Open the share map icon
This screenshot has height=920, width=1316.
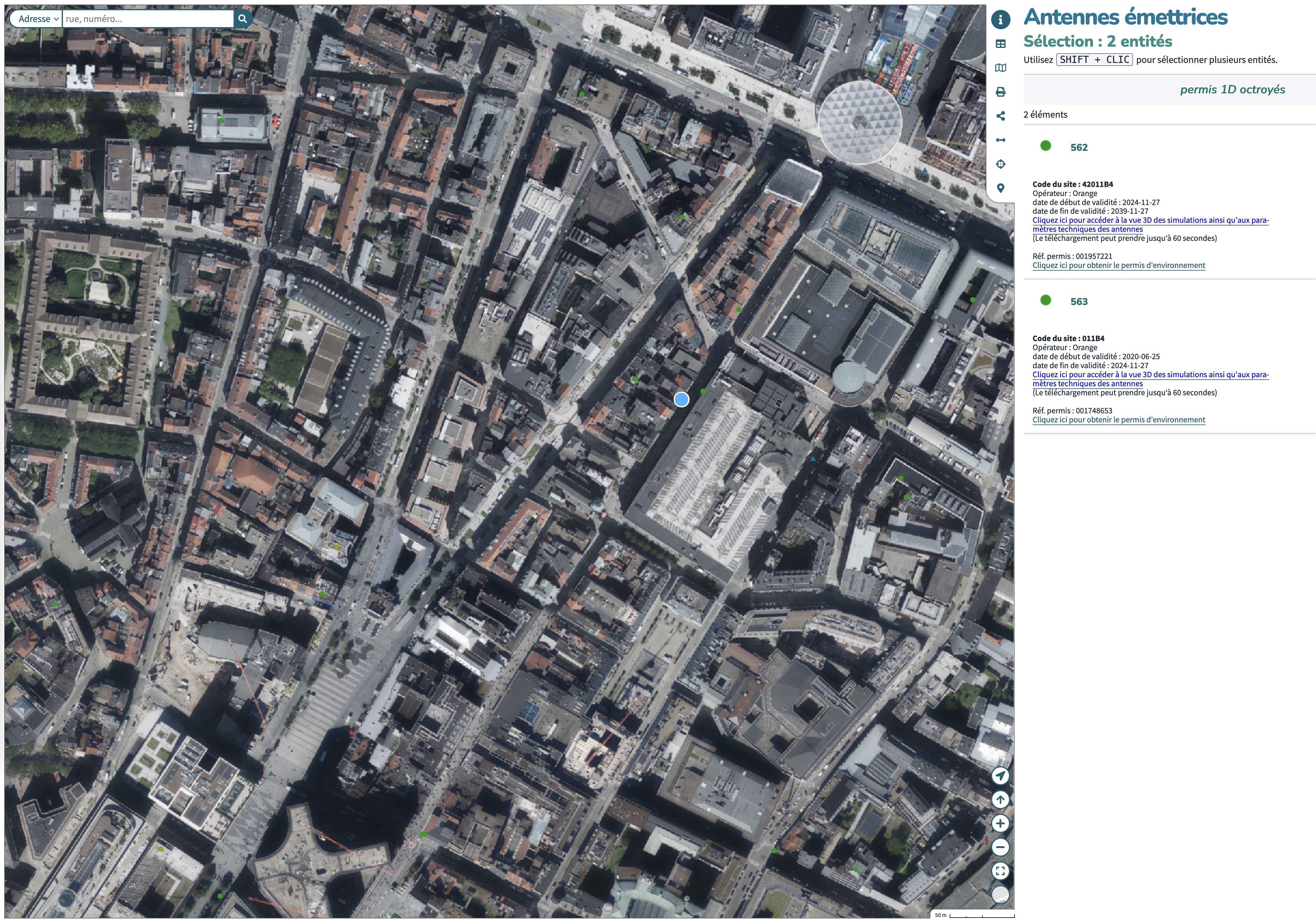tap(1000, 116)
